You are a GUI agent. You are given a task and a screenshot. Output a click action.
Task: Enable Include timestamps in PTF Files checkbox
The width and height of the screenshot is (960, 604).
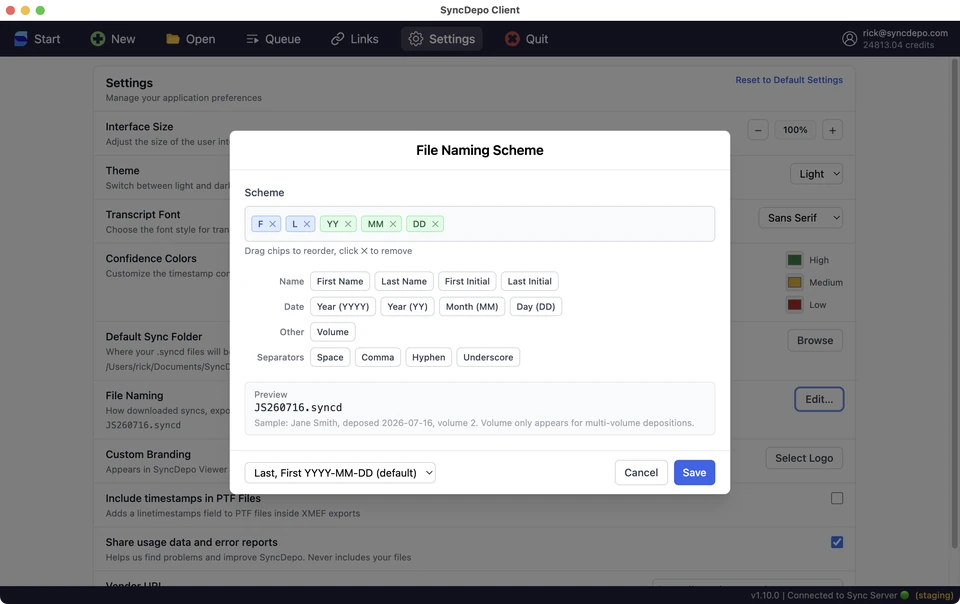836,498
